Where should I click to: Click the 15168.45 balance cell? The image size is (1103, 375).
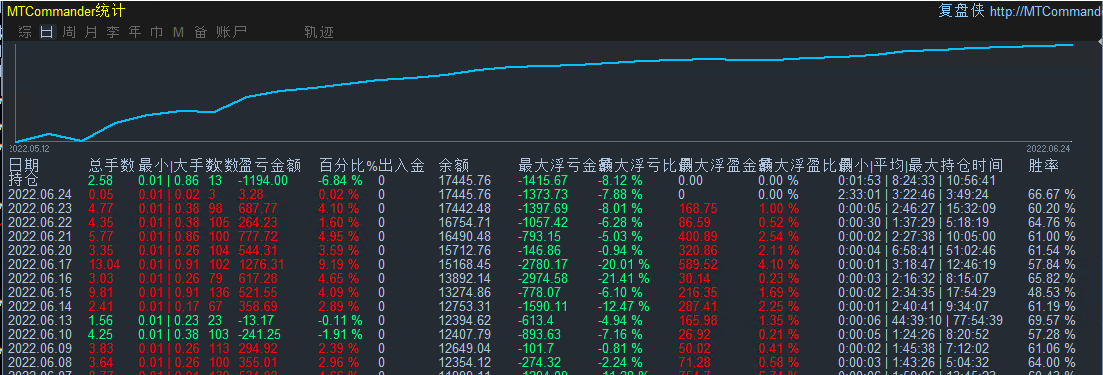[464, 265]
